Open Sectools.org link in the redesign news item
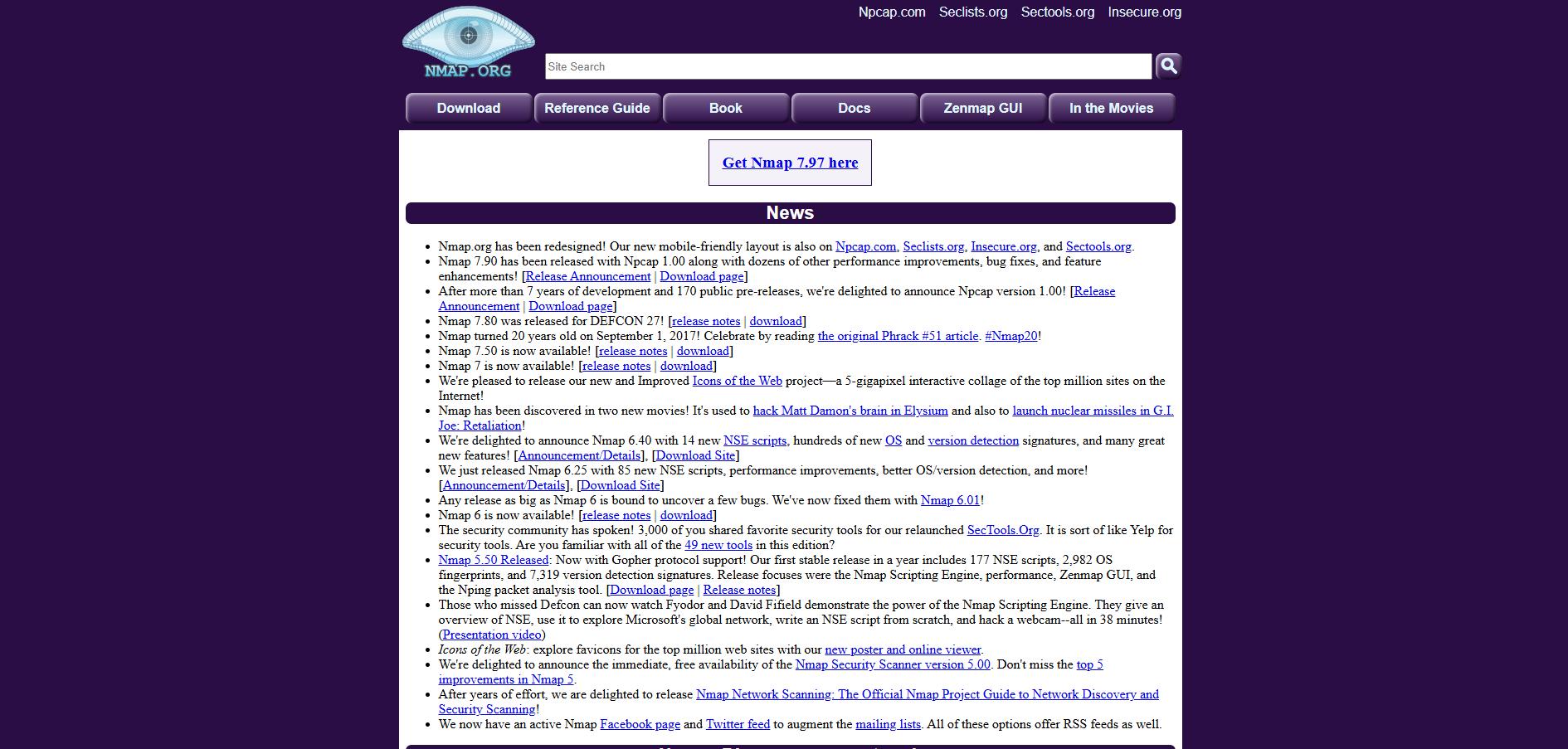 coord(1098,246)
